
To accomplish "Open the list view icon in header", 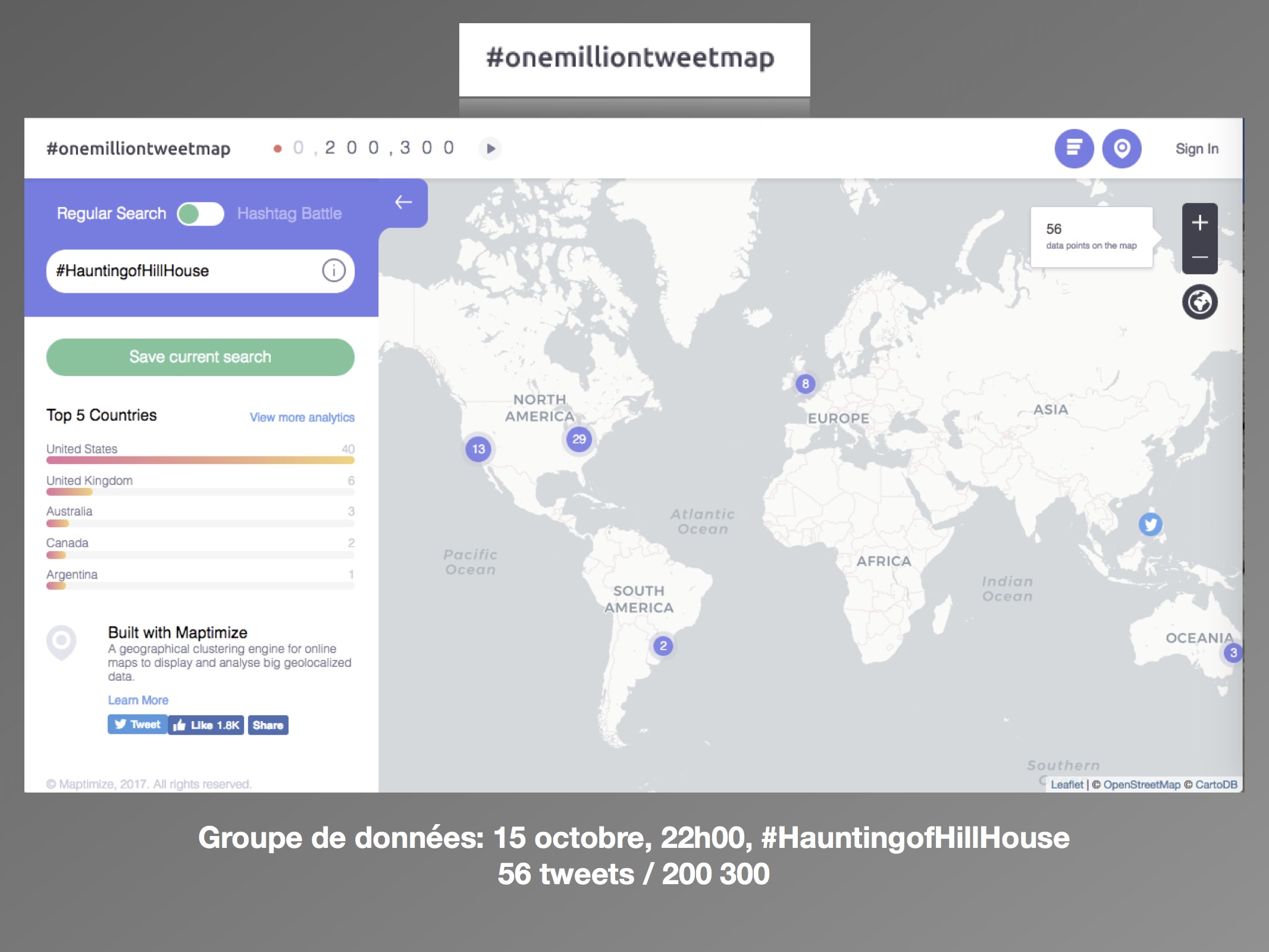I will click(x=1074, y=148).
